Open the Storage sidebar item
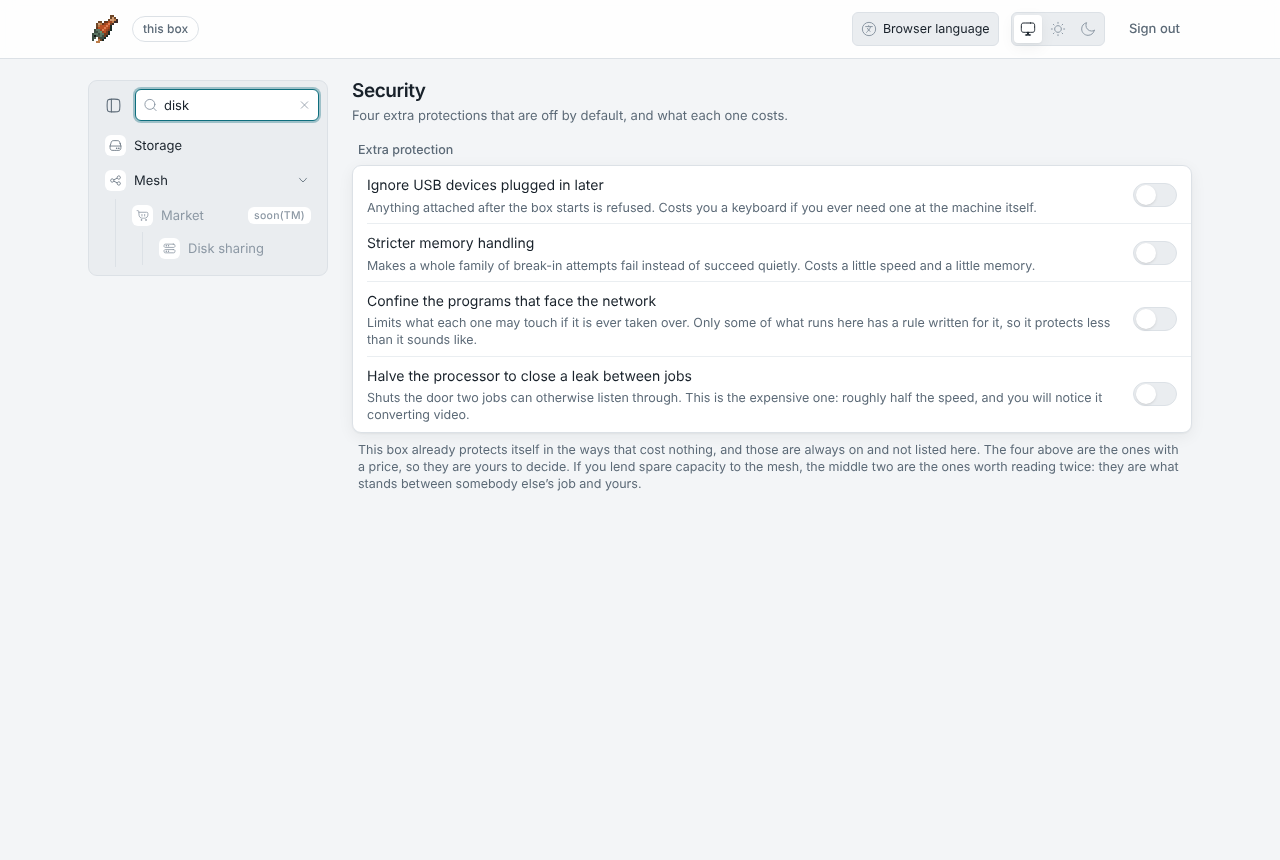This screenshot has height=860, width=1280. (x=208, y=146)
